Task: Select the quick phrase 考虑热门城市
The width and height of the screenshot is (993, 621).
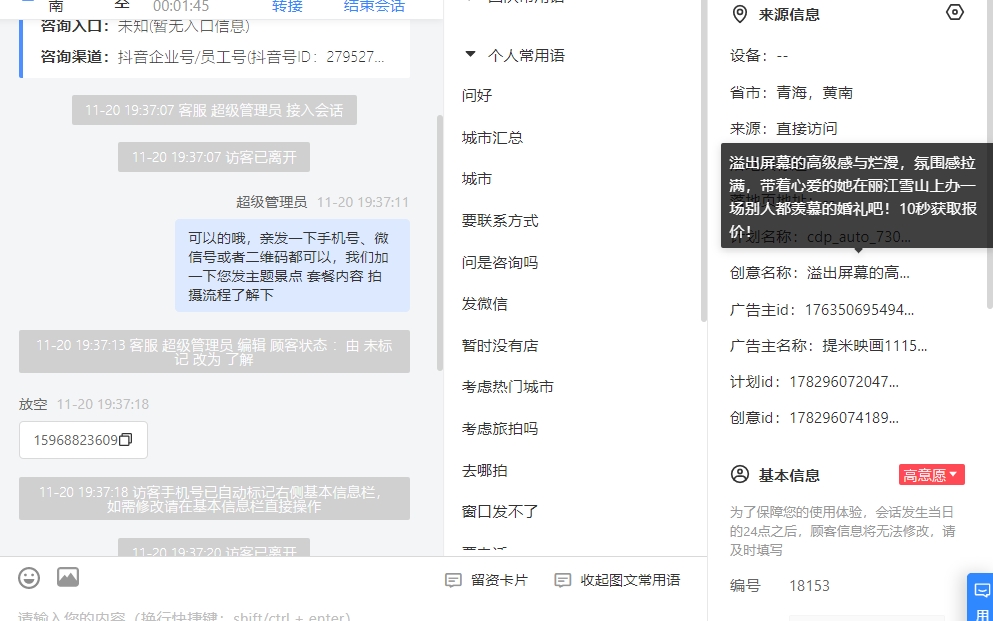Action: [x=507, y=387]
